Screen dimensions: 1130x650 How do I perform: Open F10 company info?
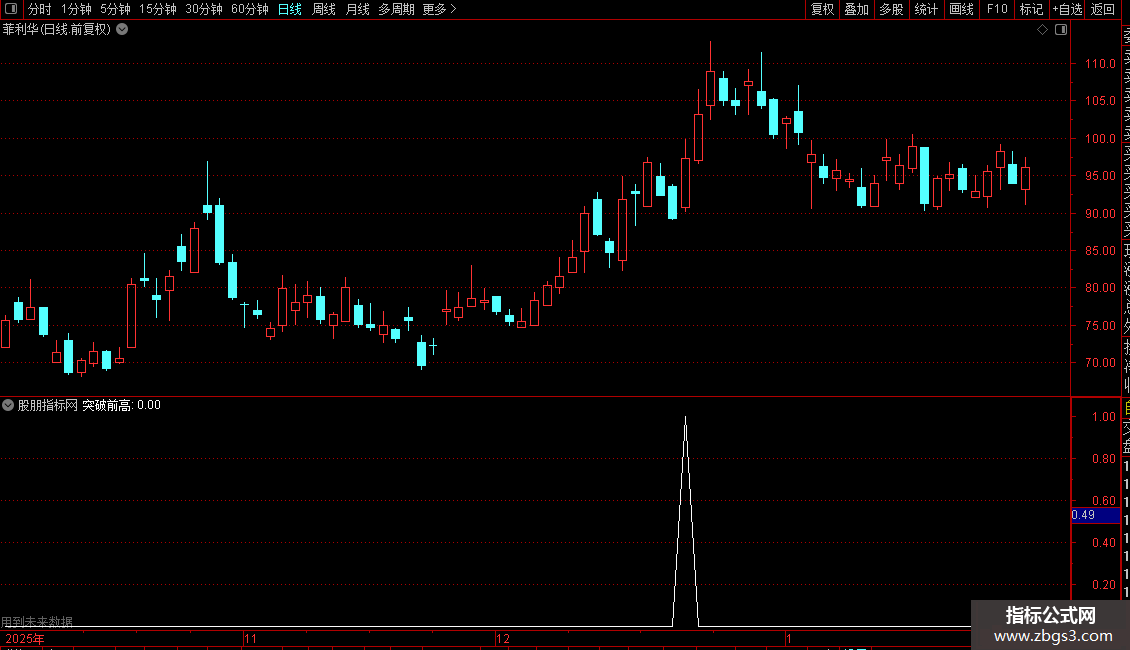point(997,9)
